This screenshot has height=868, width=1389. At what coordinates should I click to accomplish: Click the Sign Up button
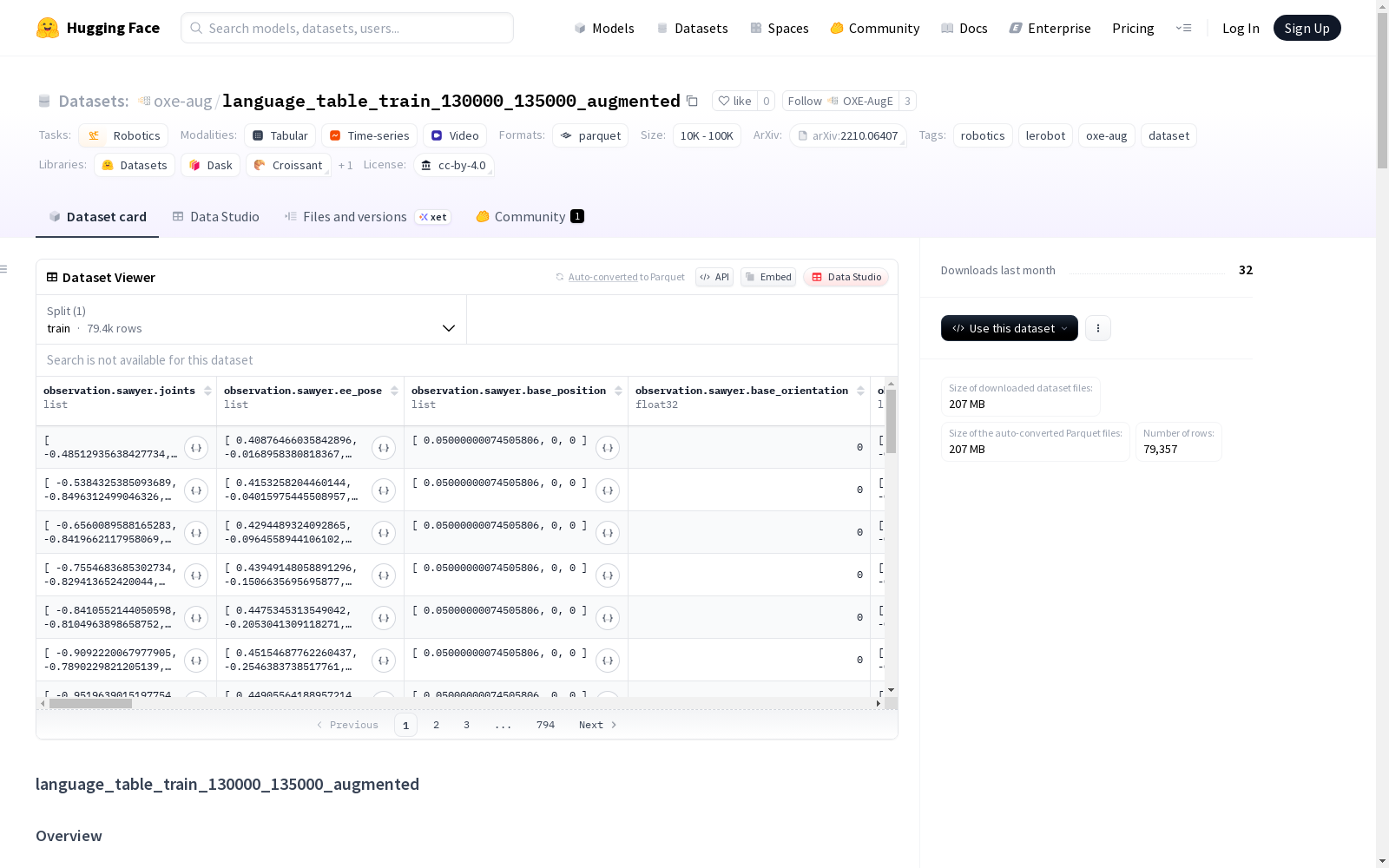pos(1307,28)
